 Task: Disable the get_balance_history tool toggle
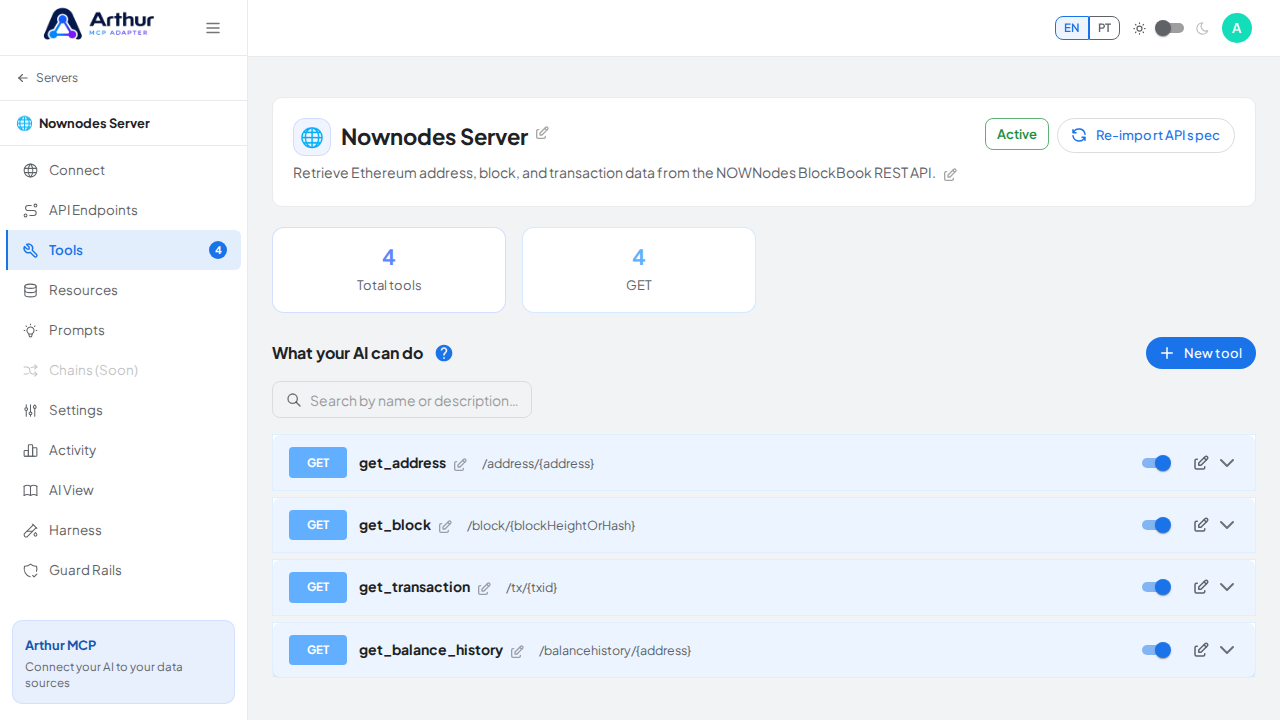[1156, 650]
